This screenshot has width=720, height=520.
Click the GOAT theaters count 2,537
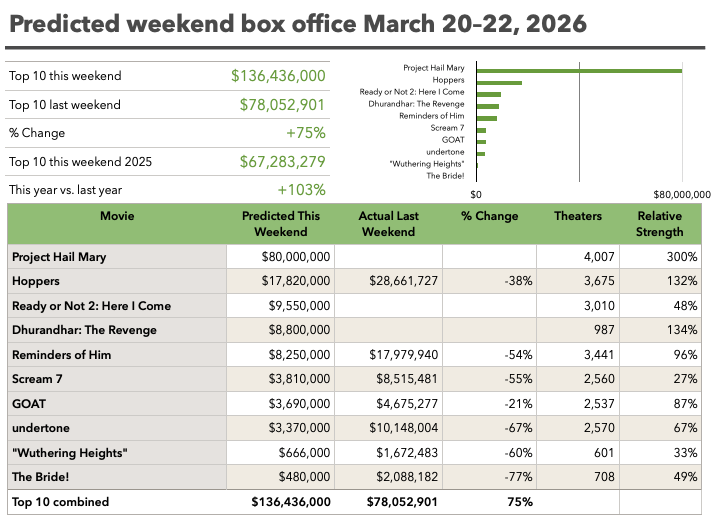point(578,404)
